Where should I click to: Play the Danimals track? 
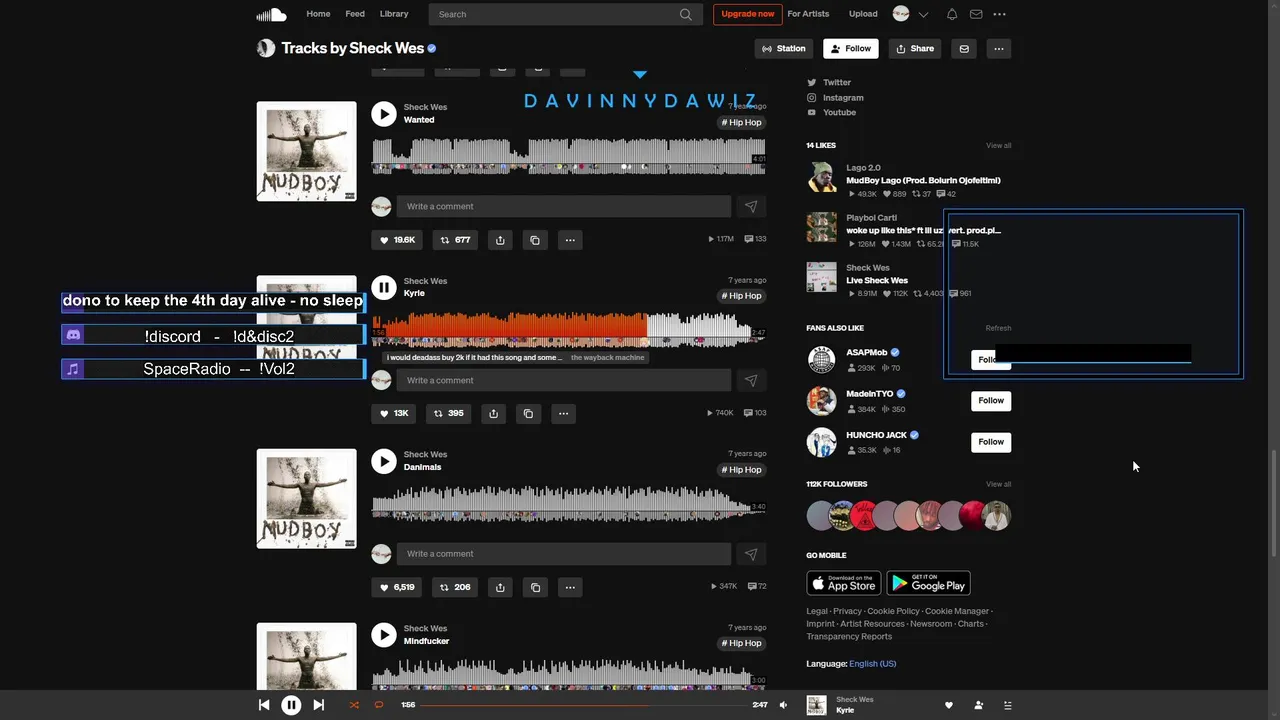(x=384, y=461)
